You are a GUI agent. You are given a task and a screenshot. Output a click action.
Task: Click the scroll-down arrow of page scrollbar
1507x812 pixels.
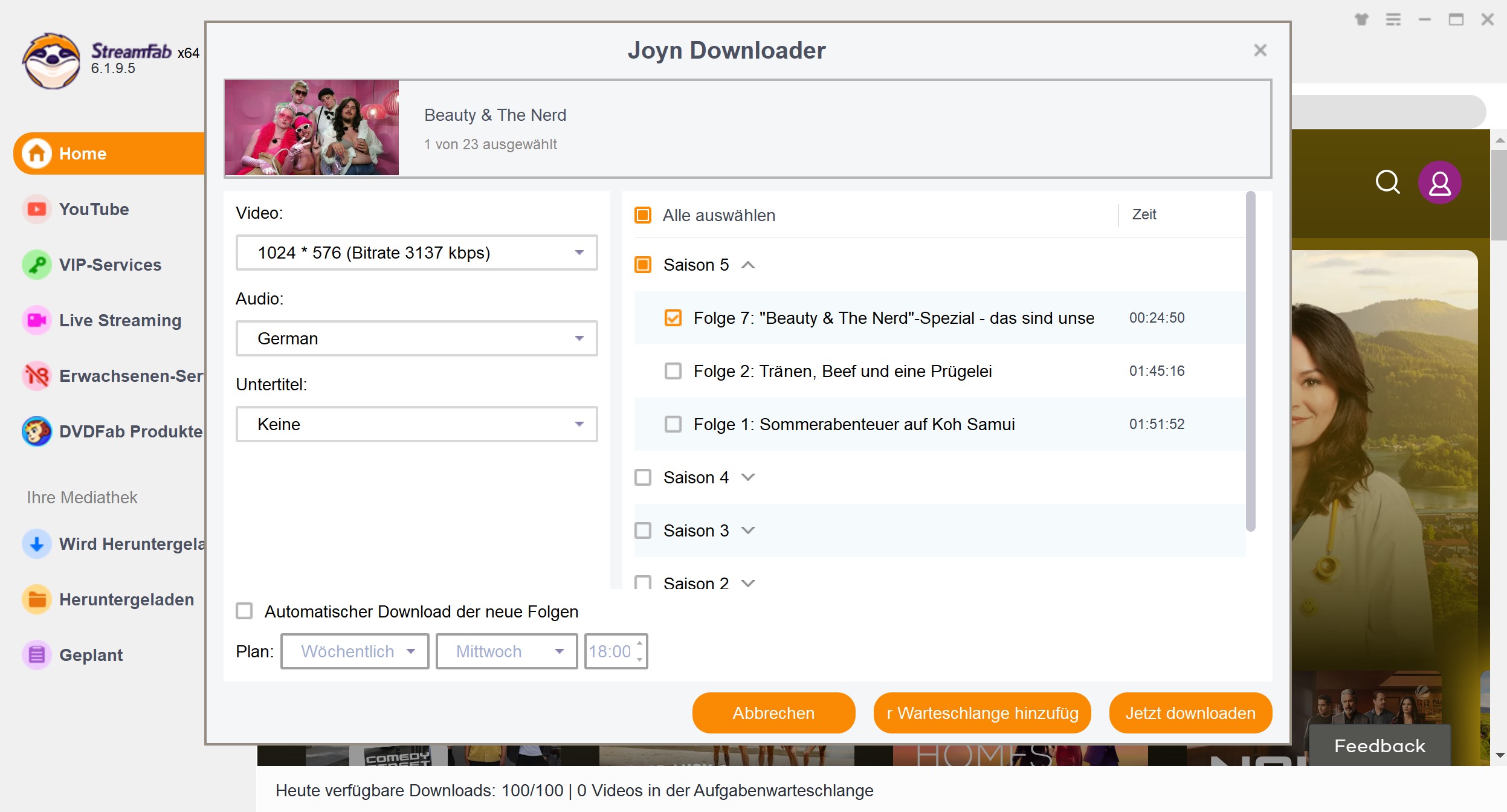point(1499,755)
